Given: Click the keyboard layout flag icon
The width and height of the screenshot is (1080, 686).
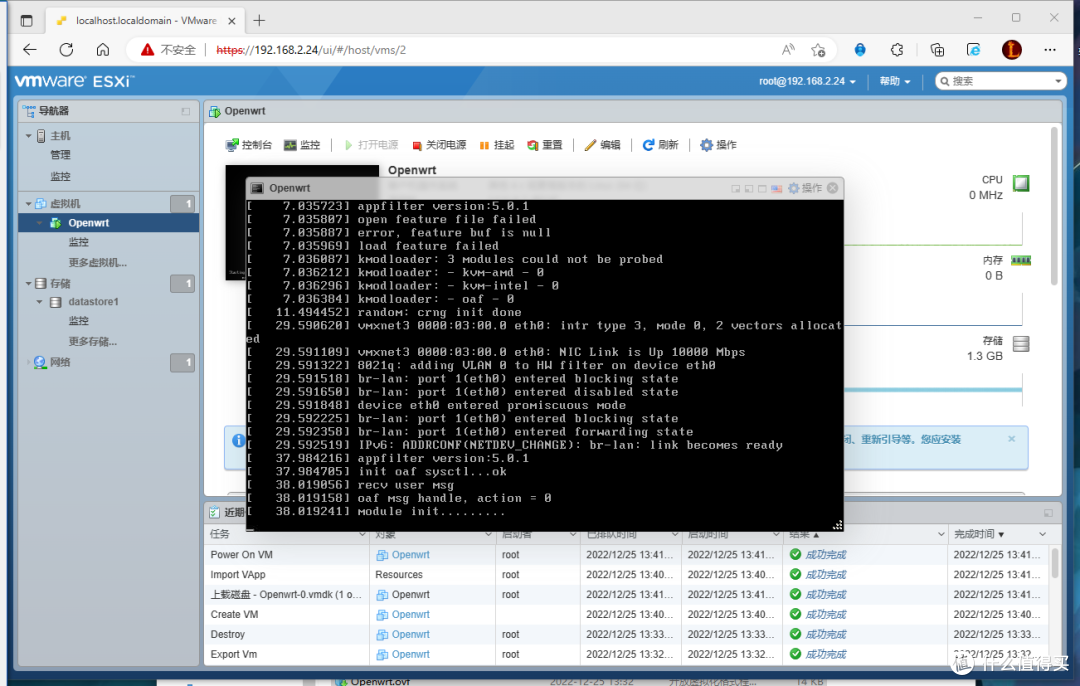Looking at the screenshot, I should click(x=777, y=188).
